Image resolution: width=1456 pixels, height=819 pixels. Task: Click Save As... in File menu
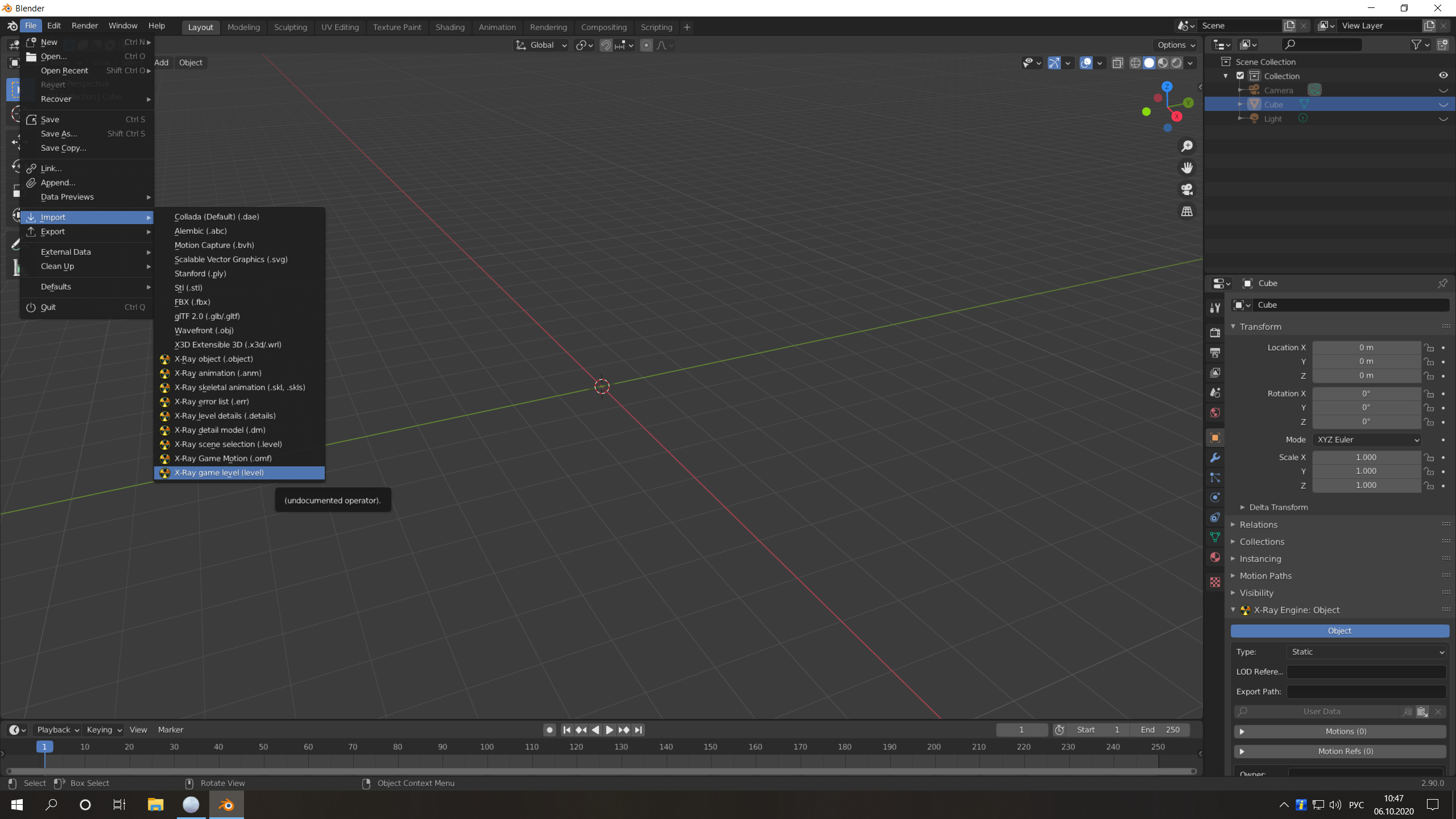pyautogui.click(x=87, y=134)
